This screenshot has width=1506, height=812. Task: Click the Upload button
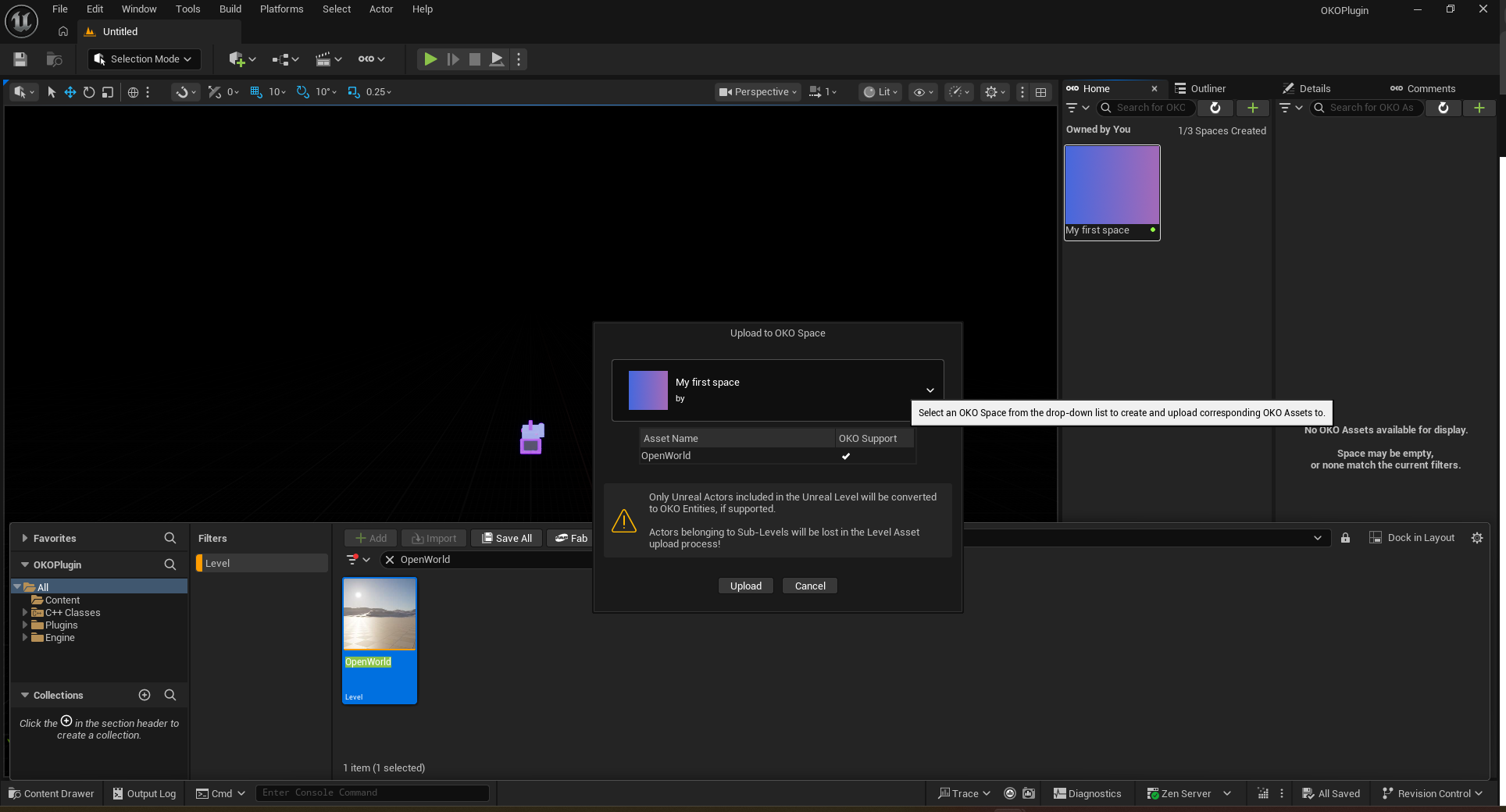pos(746,586)
